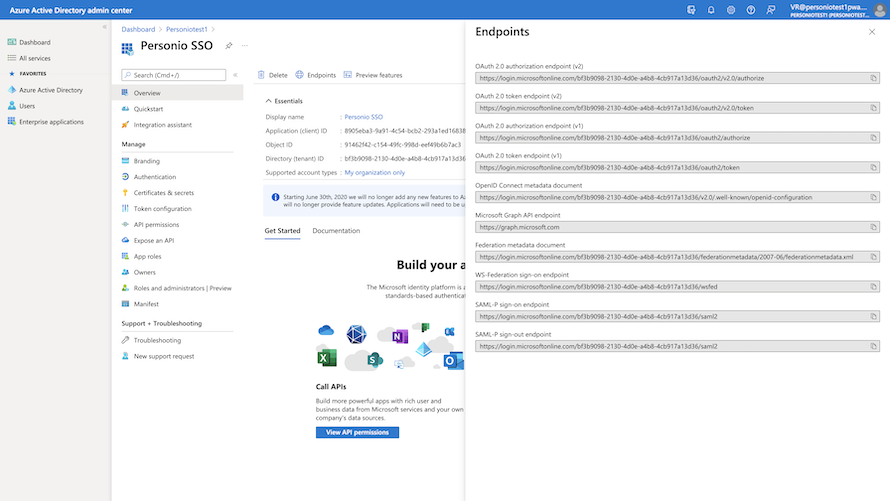
Task: Click the Application (client) ID value
Action: pyautogui.click(x=405, y=130)
